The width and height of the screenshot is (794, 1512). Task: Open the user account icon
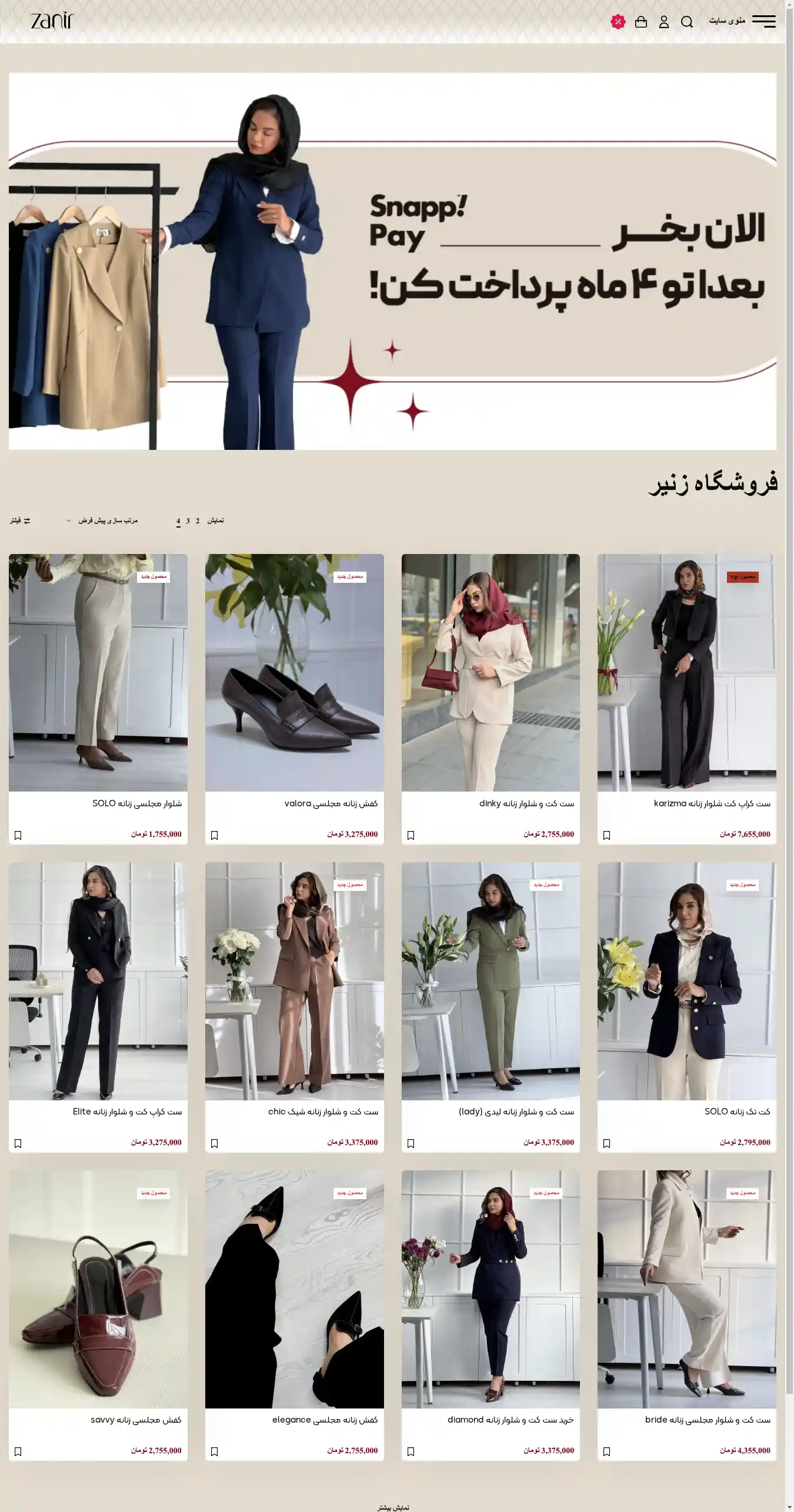pyautogui.click(x=663, y=22)
